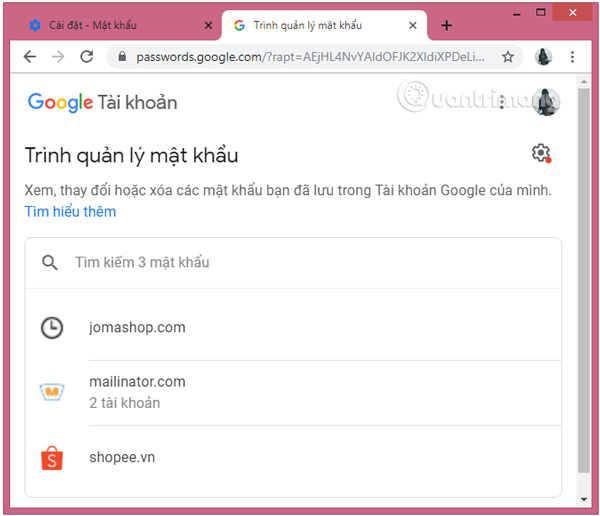Switch to the Cài đặt - Mật khẩu tab
This screenshot has height=516, width=600.
pyautogui.click(x=115, y=25)
